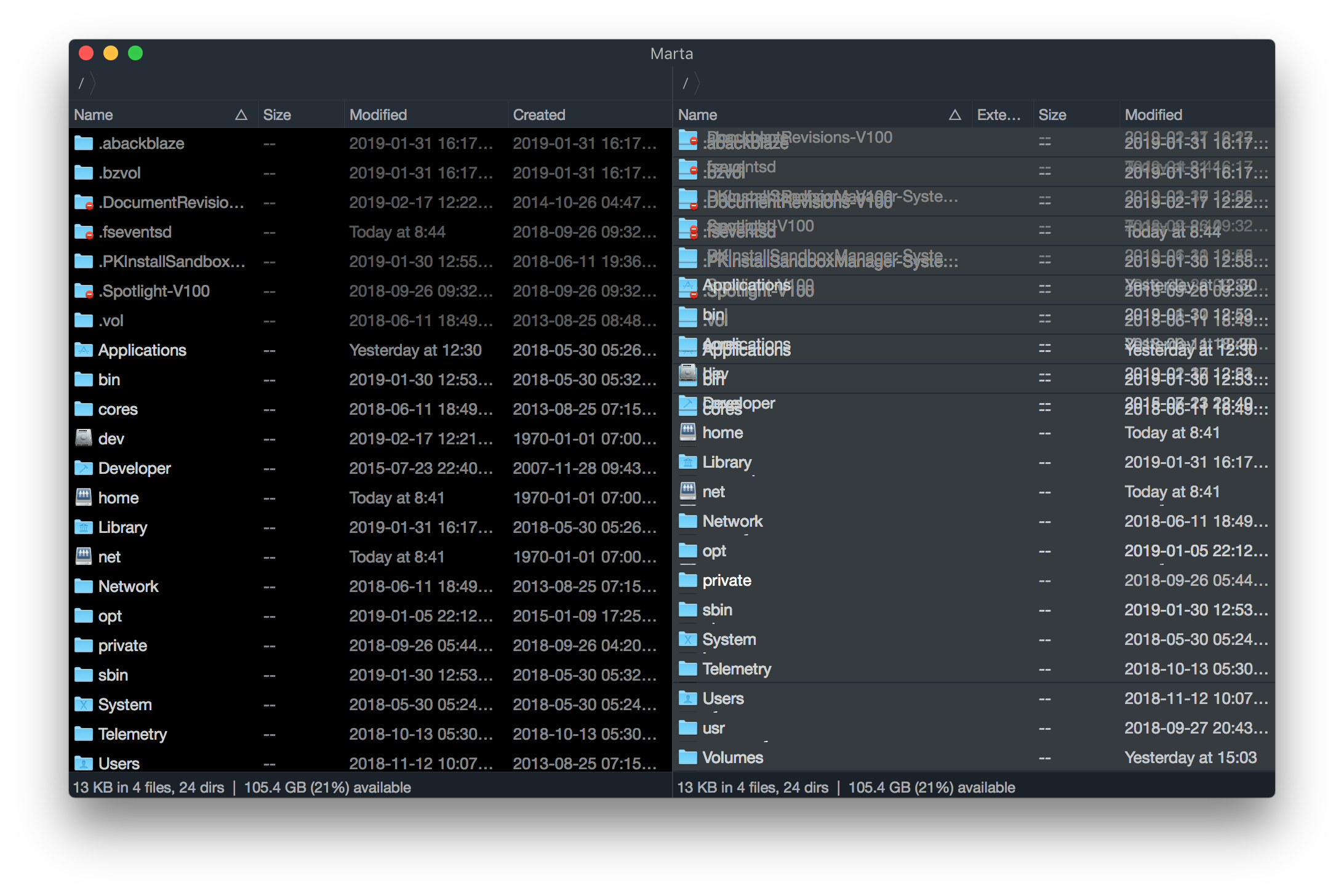Click the 105.4 GB available status text

click(x=327, y=787)
